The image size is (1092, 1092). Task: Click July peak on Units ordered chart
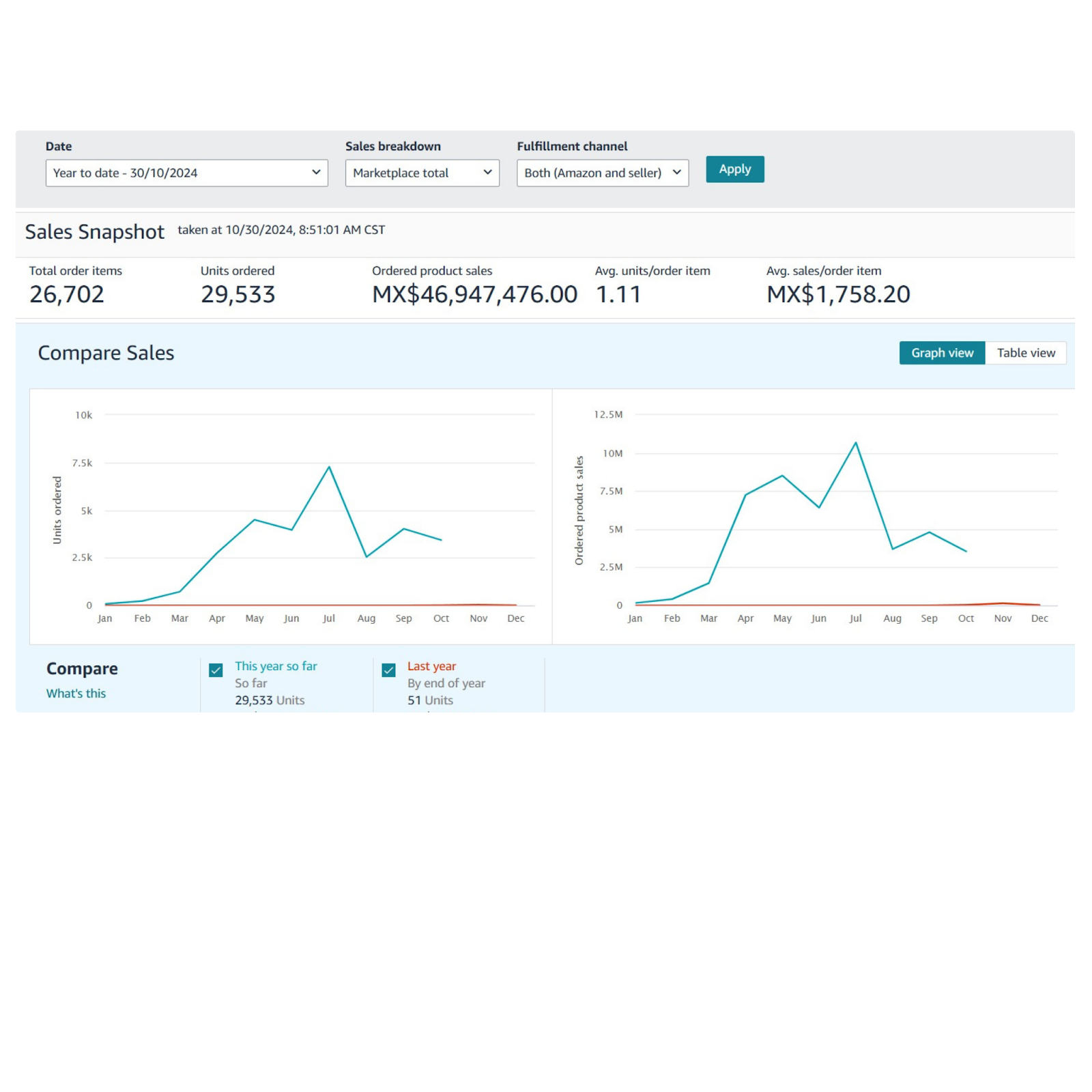329,468
